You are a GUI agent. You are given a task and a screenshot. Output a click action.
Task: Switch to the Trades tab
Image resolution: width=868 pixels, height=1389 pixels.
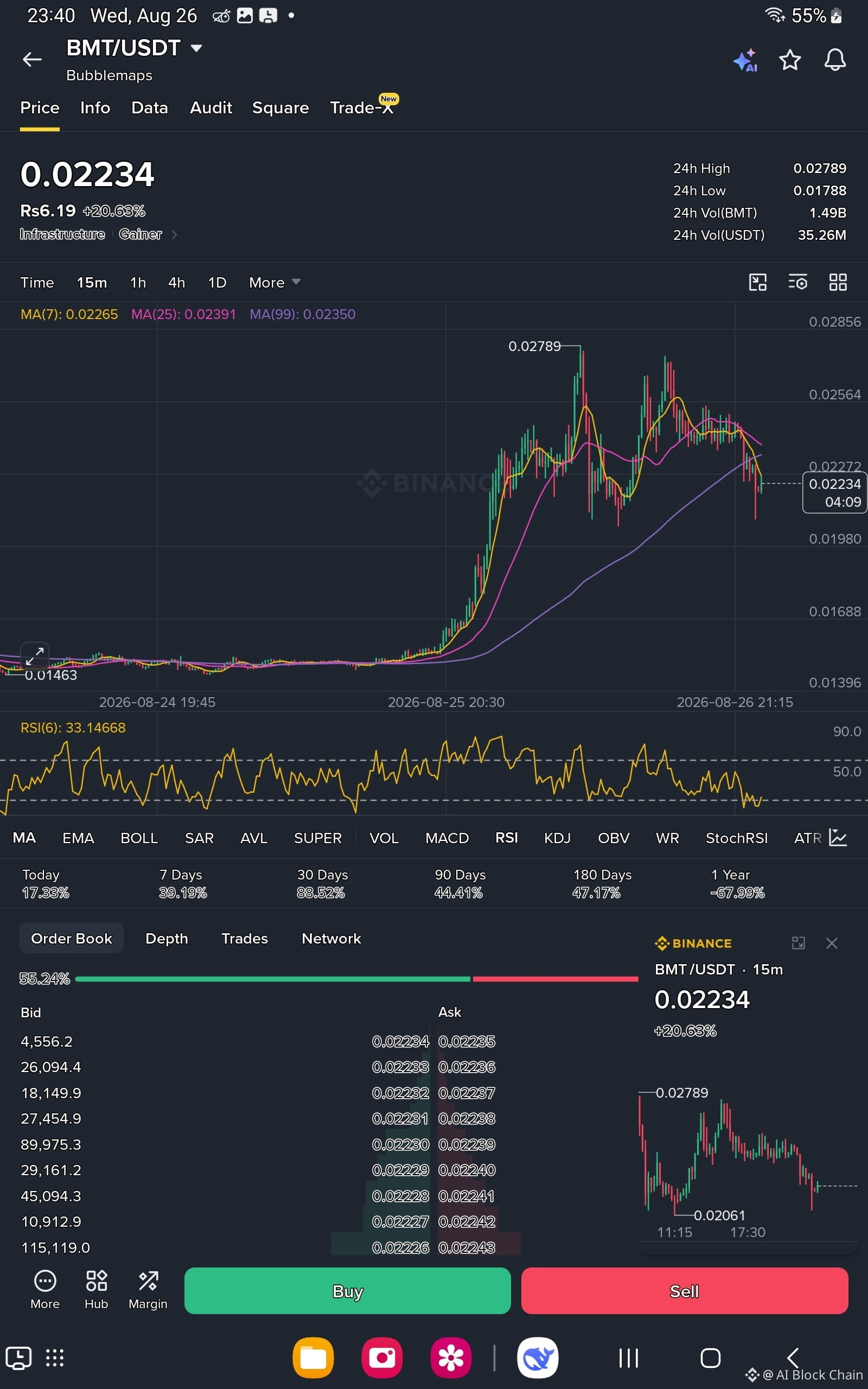coord(245,939)
